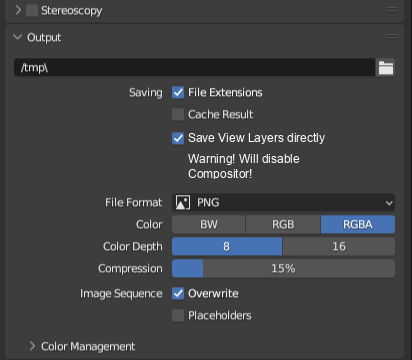Select RGBA color mode

pyautogui.click(x=358, y=224)
